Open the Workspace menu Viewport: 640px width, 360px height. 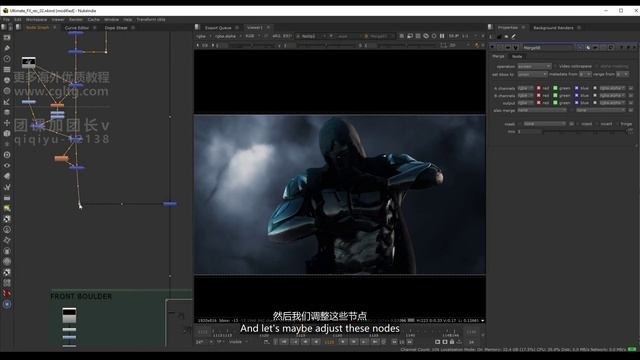pos(36,19)
